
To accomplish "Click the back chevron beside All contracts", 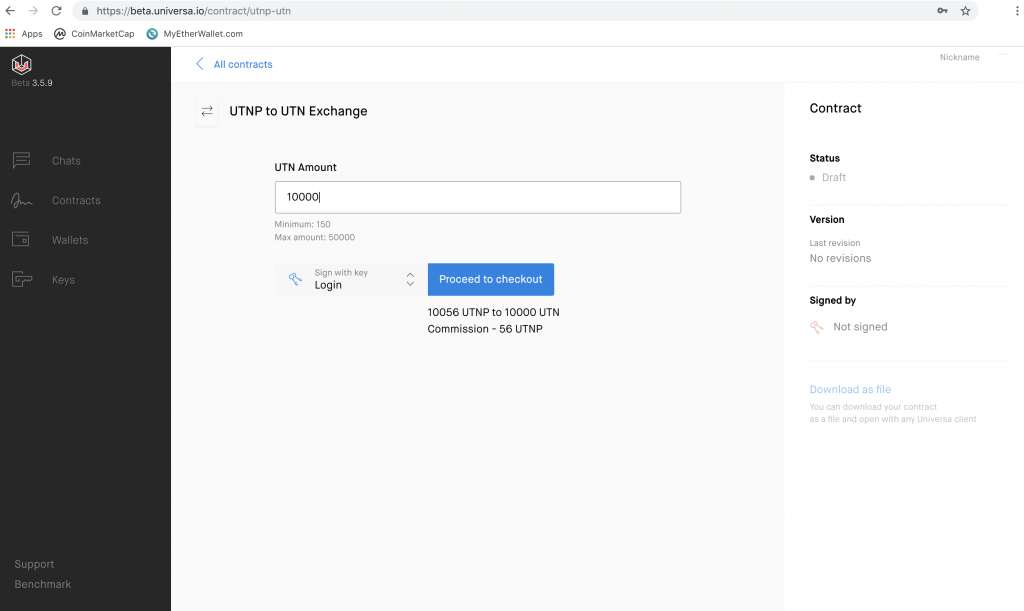I will click(x=200, y=63).
